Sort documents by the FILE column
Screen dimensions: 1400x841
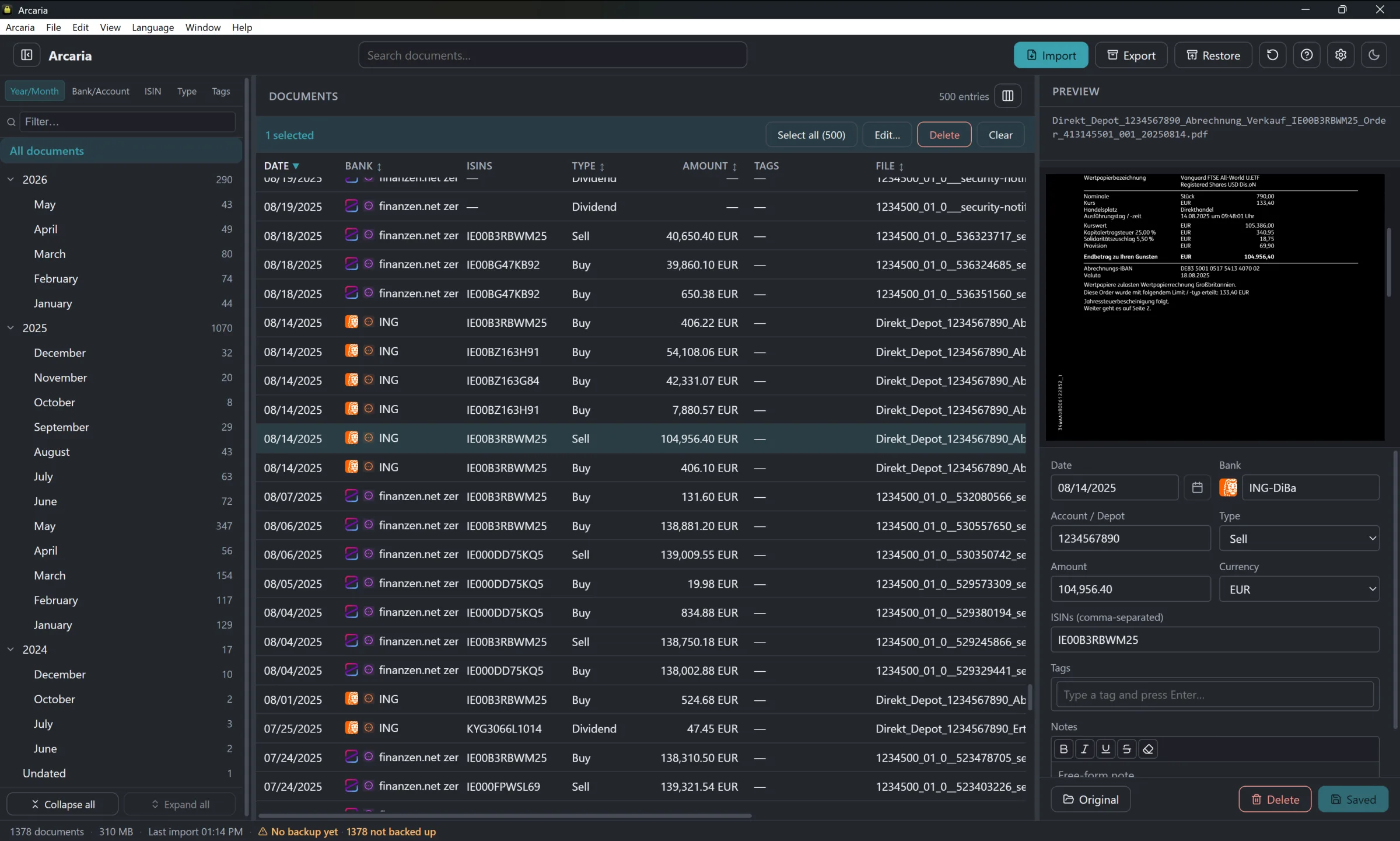[x=890, y=166]
